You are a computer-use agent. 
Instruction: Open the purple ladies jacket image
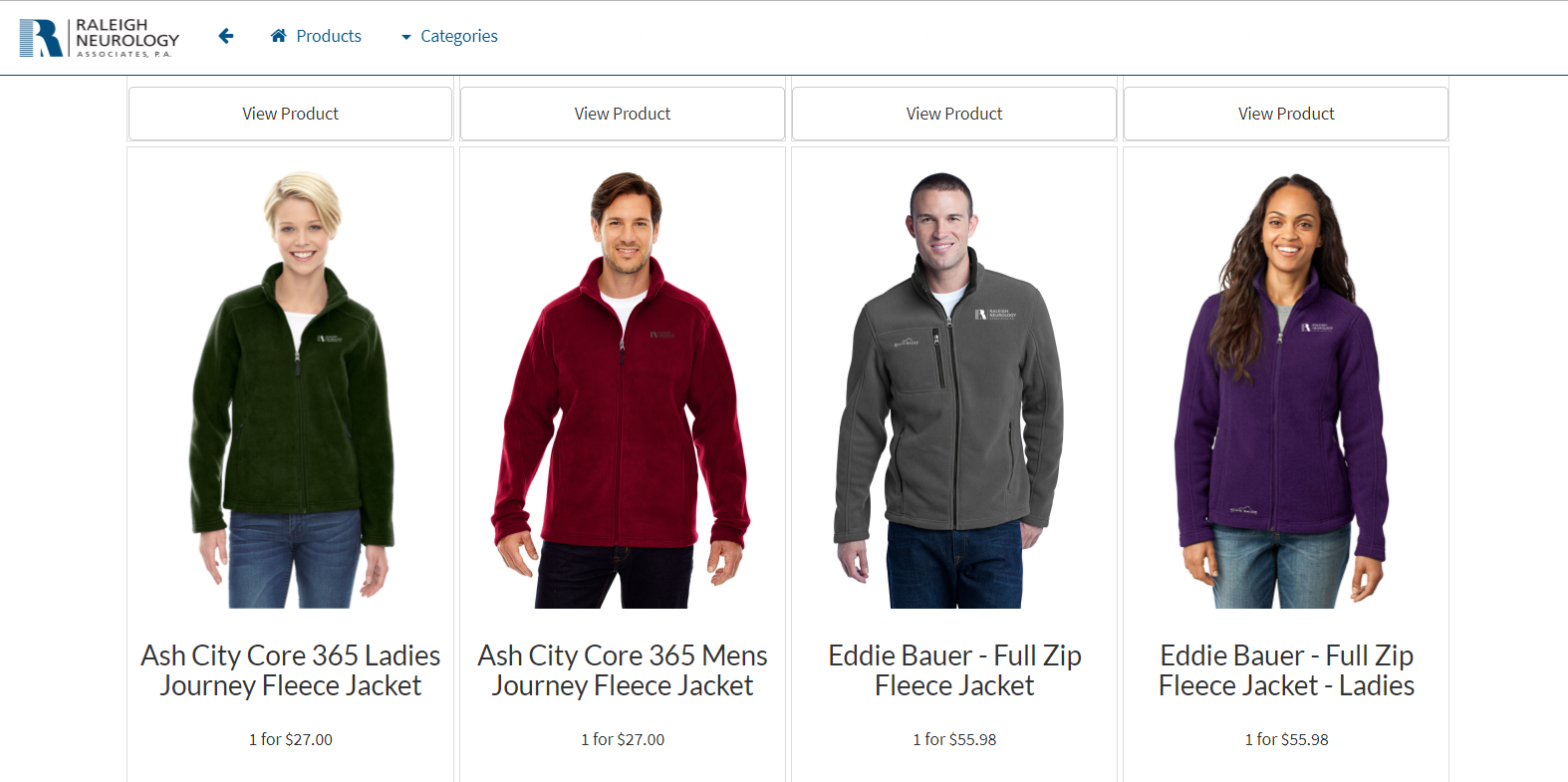[x=1281, y=390]
